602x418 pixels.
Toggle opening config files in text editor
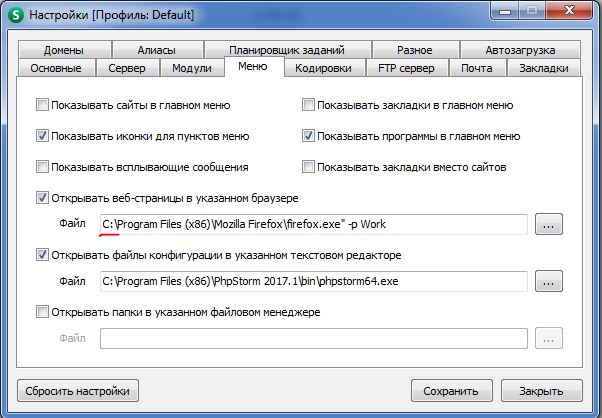point(42,256)
